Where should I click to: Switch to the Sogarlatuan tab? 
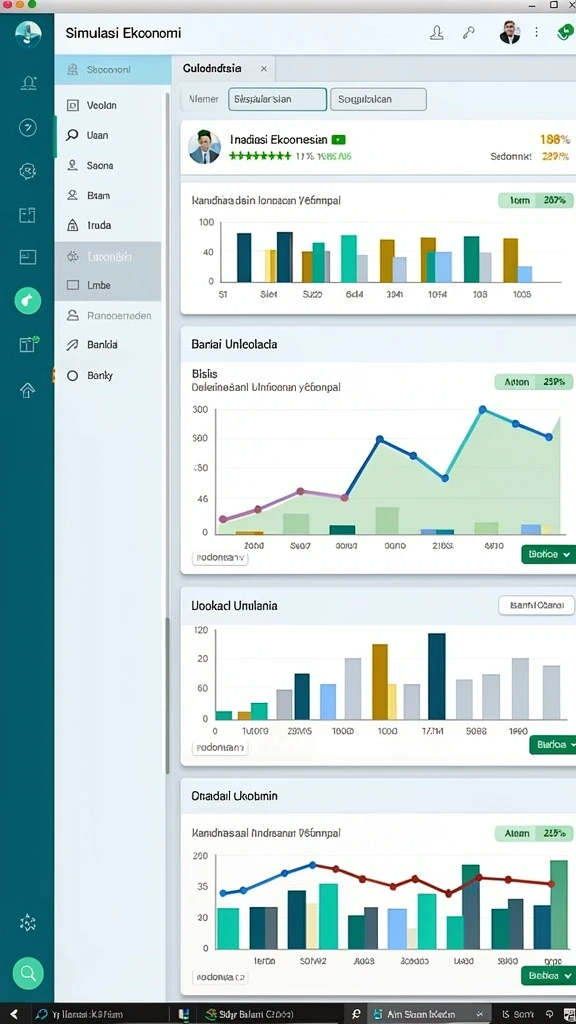(x=378, y=99)
